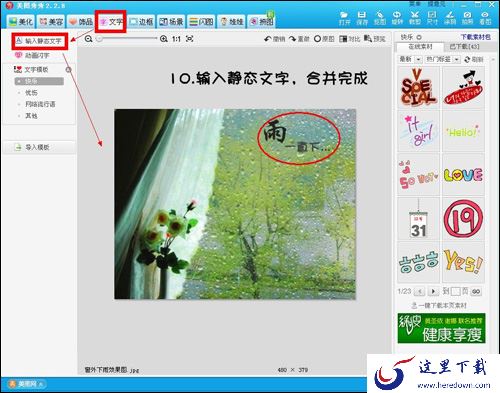Open the 美化 (Beautify) tab
This screenshot has height=393, width=500.
click(21, 22)
